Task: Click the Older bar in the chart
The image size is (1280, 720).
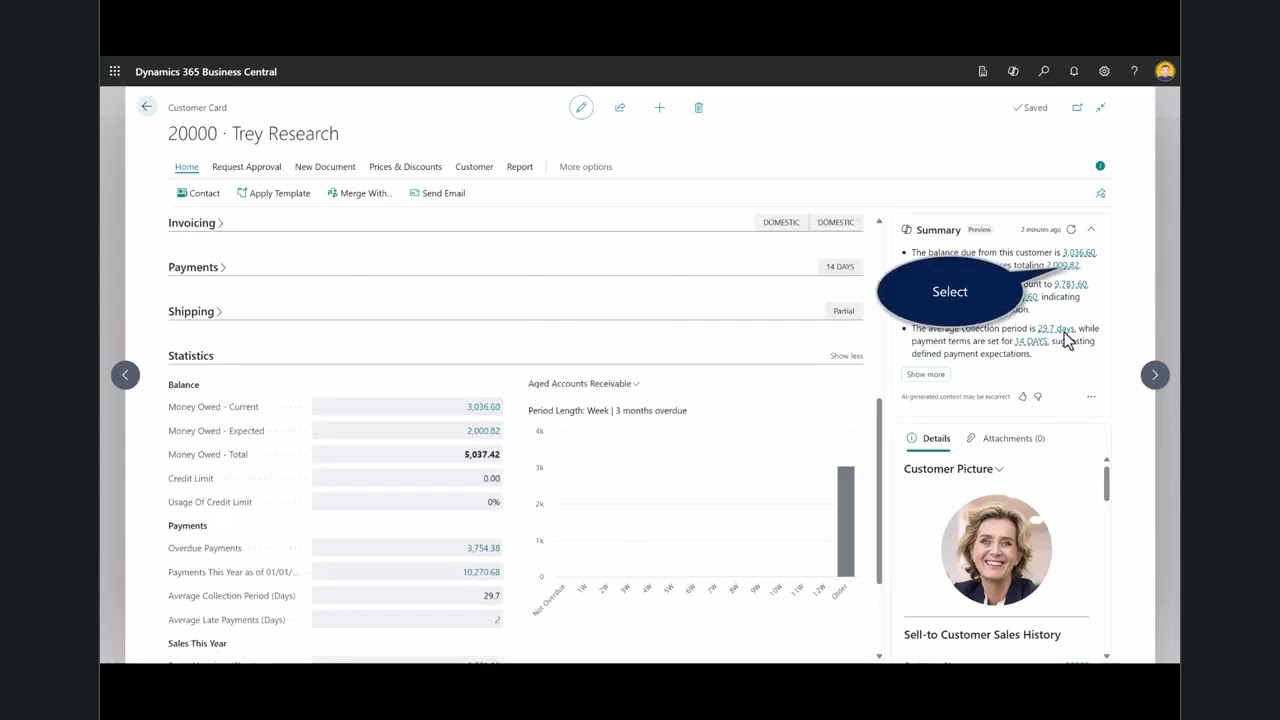Action: point(846,521)
